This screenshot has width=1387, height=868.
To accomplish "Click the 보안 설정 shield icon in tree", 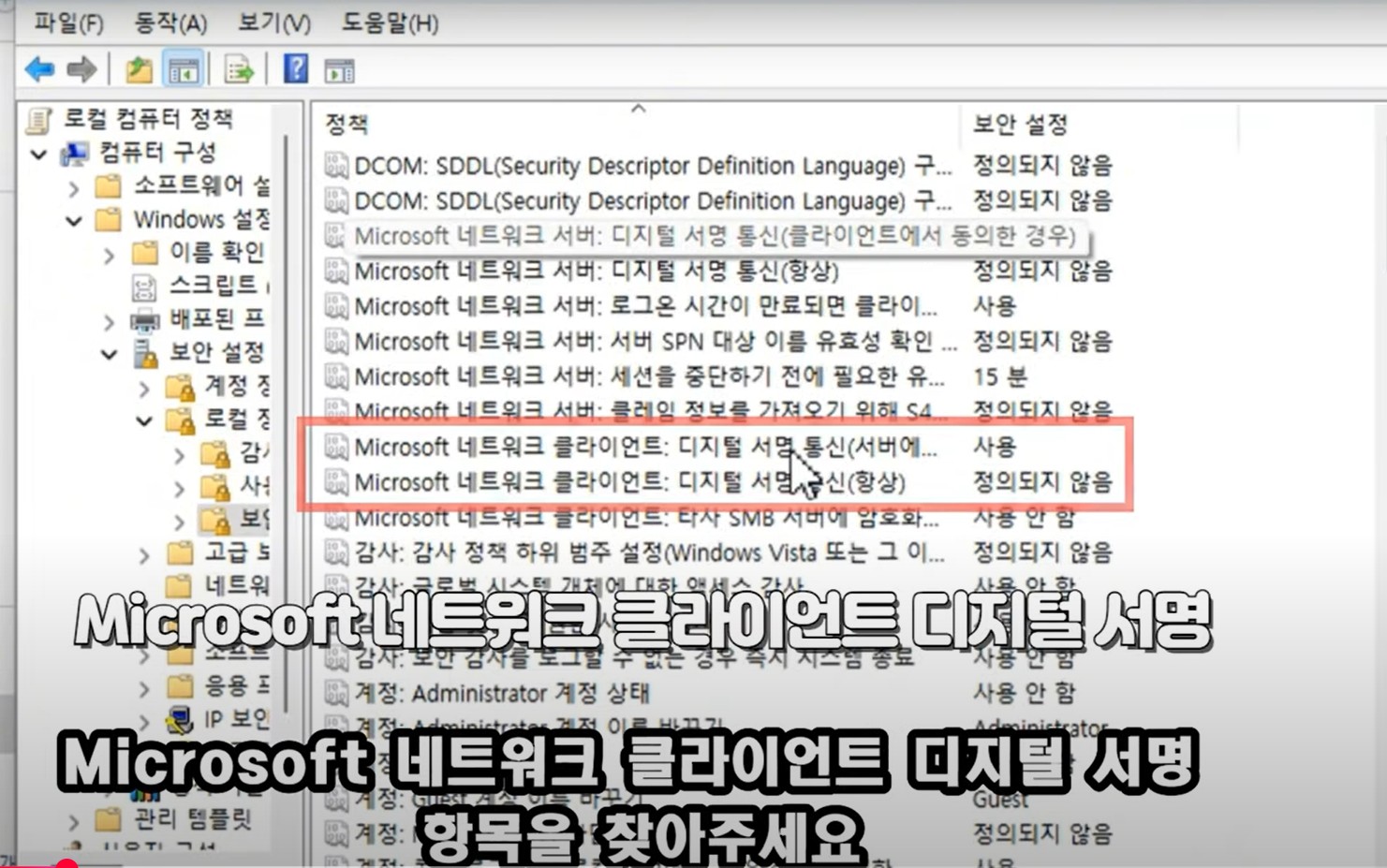I will (144, 354).
